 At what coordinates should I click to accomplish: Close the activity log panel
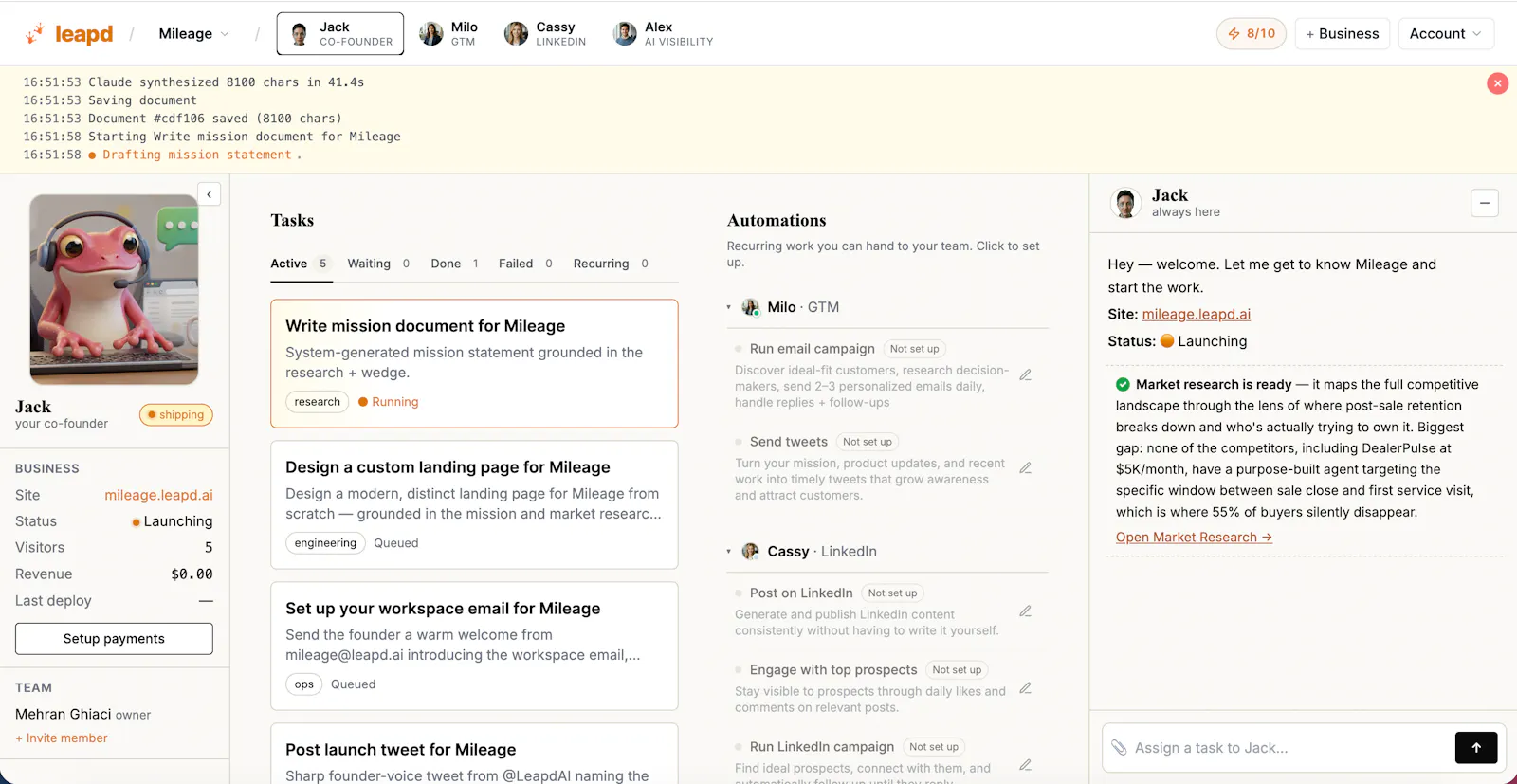coord(1498,83)
